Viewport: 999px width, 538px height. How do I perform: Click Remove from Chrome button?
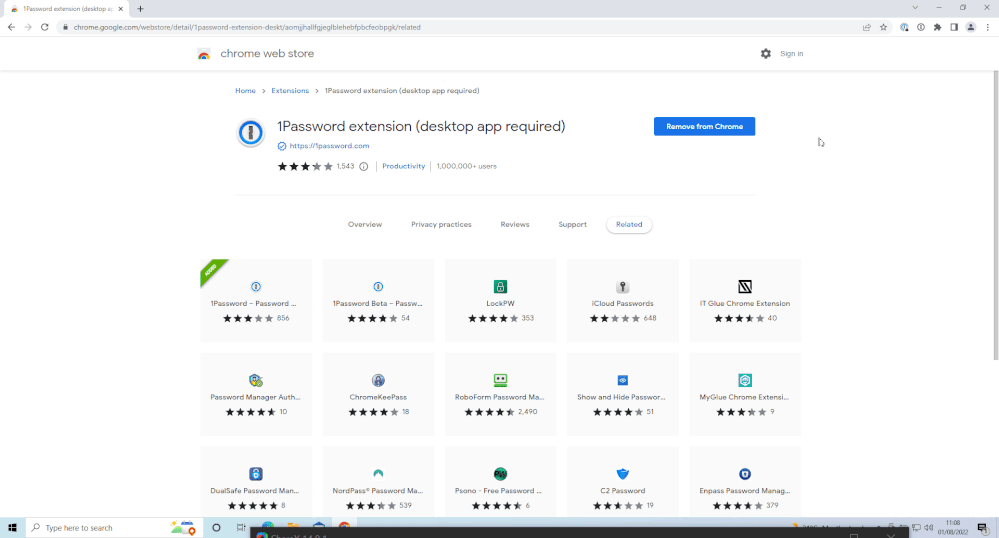[x=704, y=127]
